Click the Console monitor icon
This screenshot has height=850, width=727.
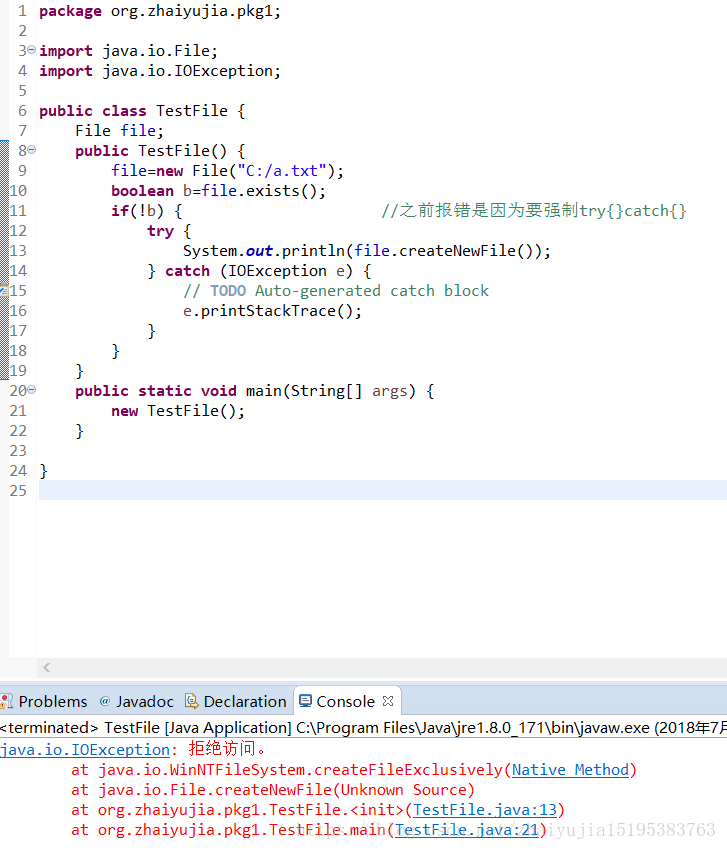(305, 701)
